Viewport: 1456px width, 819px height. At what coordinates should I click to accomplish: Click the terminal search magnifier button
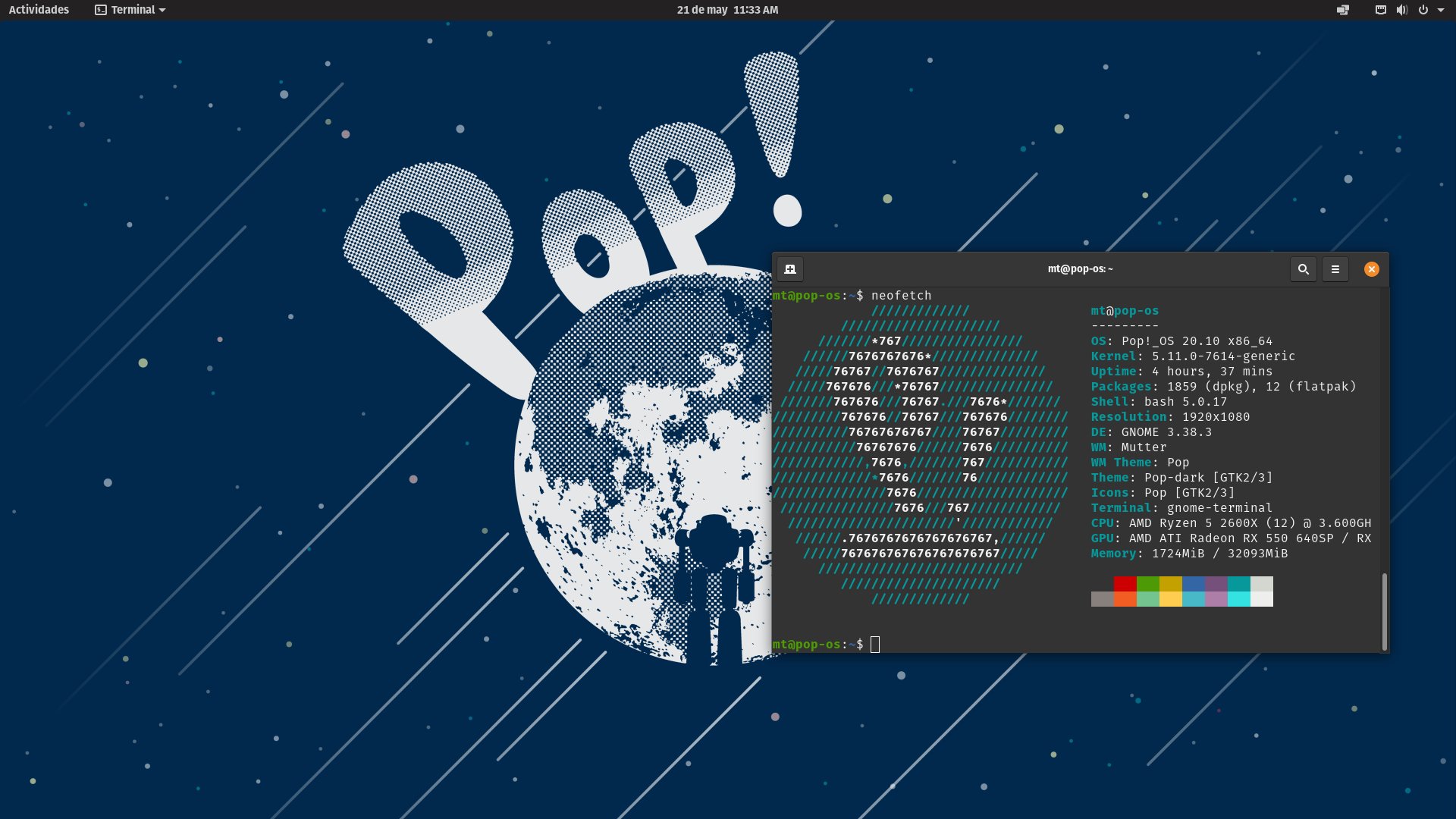tap(1303, 269)
